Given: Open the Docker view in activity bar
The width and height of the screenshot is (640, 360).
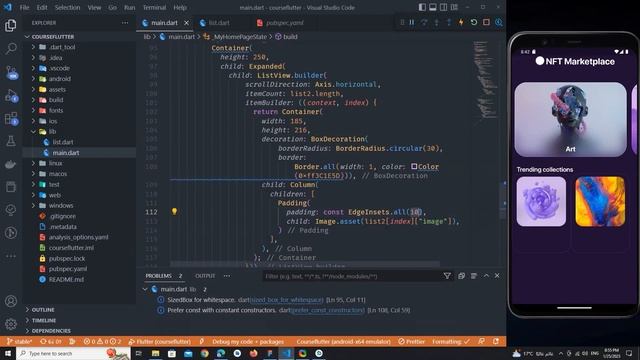Looking at the screenshot, I should pos(11,164).
